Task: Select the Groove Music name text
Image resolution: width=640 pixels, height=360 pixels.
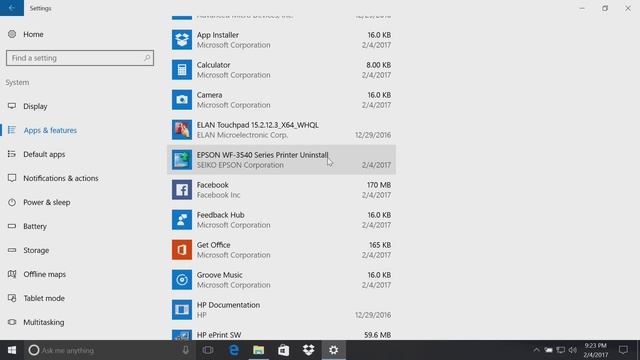Action: 220,275
